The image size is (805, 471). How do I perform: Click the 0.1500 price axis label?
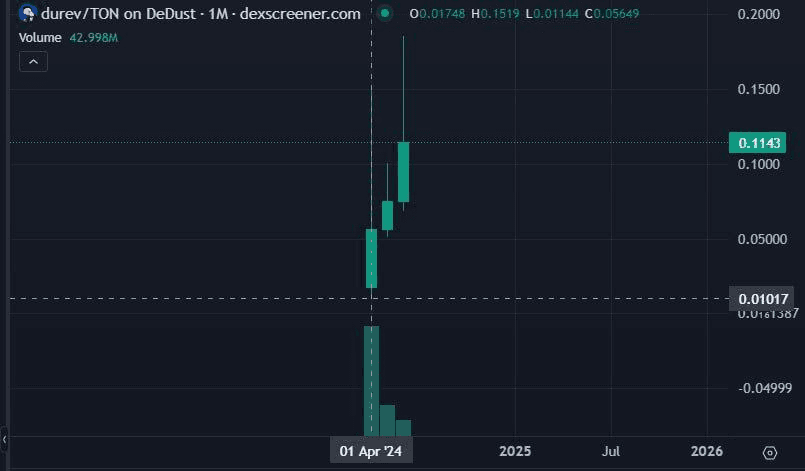[x=759, y=89]
